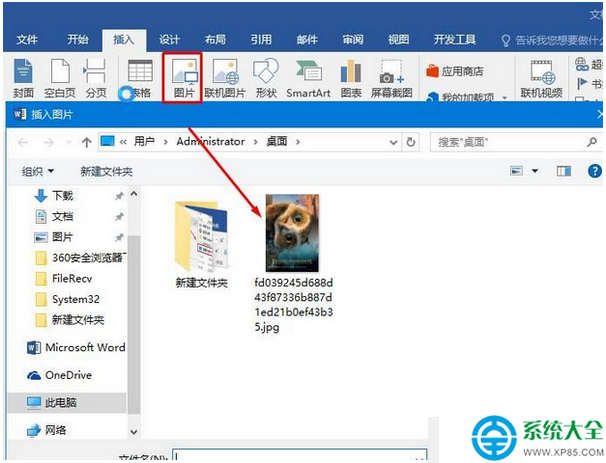Insert a blank page (空白页)
This screenshot has width=606, height=463.
pyautogui.click(x=60, y=78)
